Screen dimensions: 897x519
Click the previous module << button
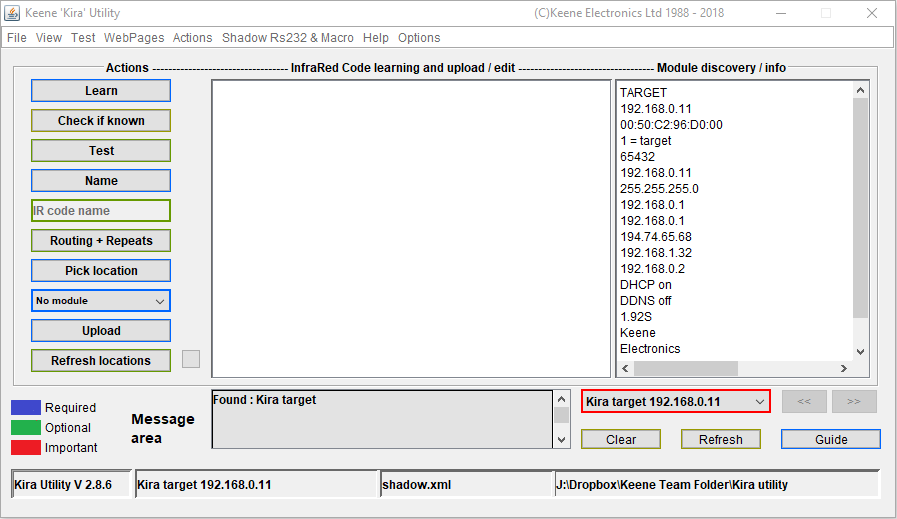click(804, 401)
